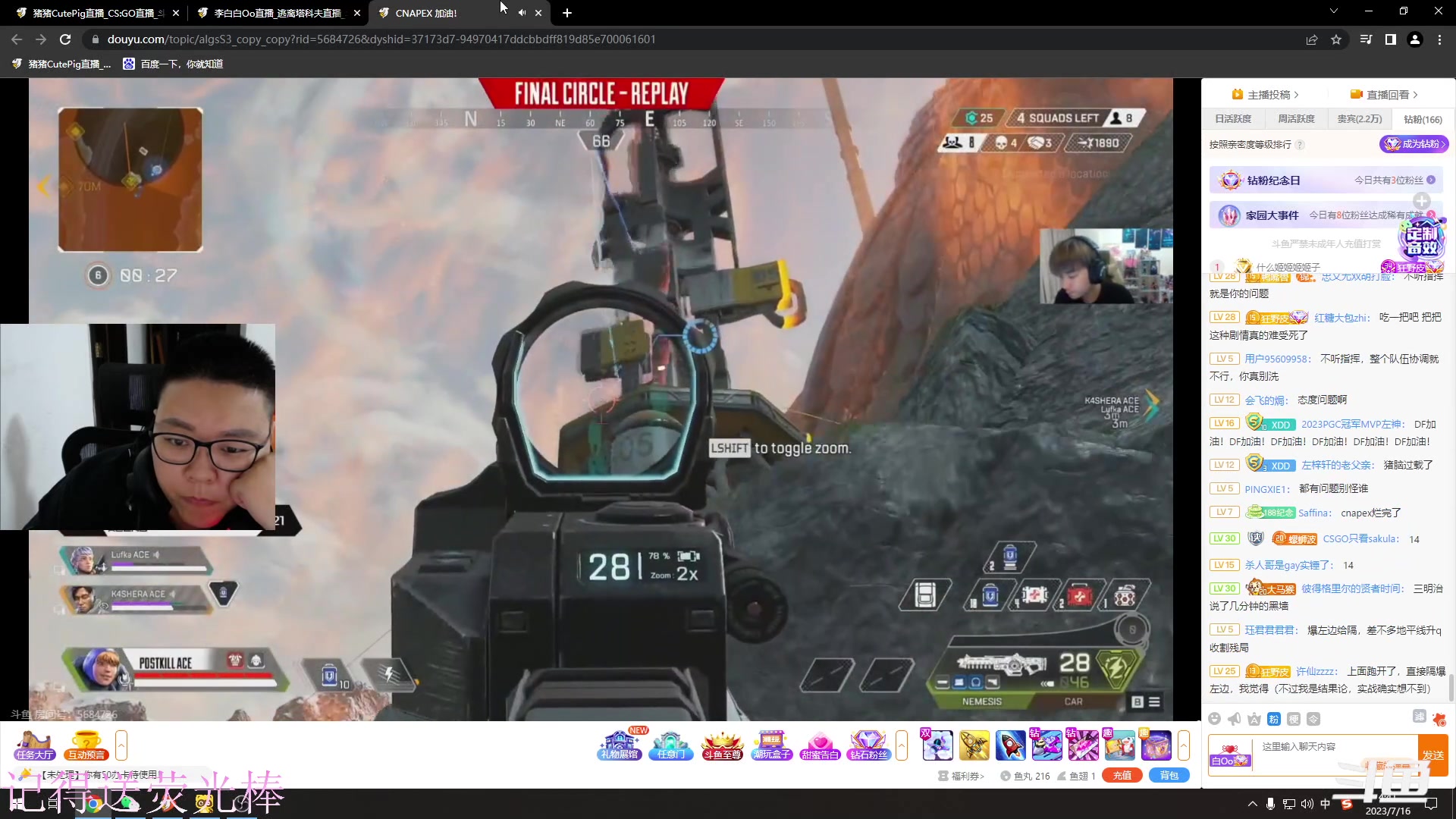Click the 充值 recharge button
The height and width of the screenshot is (819, 1456).
(1122, 776)
